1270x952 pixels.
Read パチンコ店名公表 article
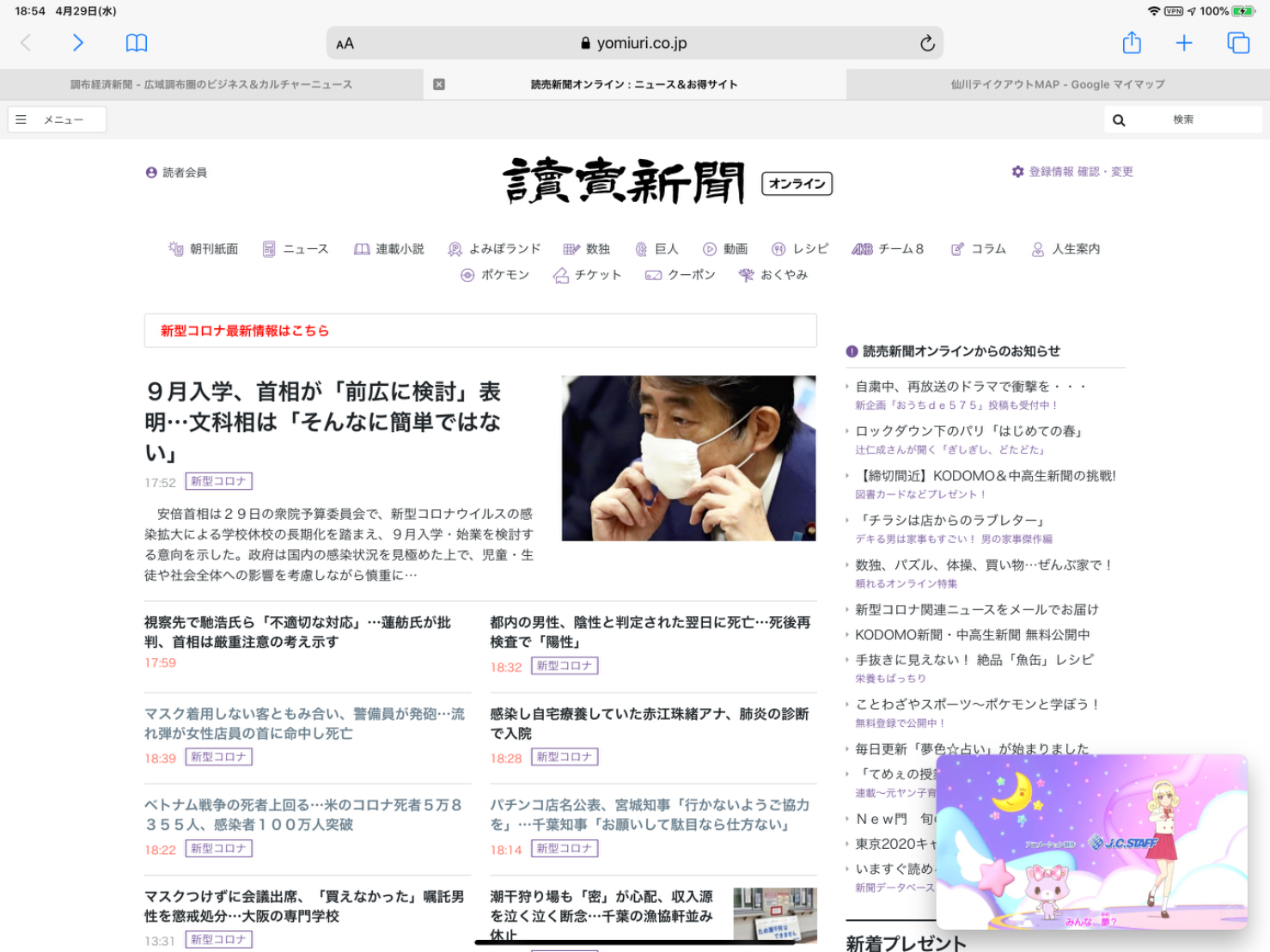(x=650, y=815)
